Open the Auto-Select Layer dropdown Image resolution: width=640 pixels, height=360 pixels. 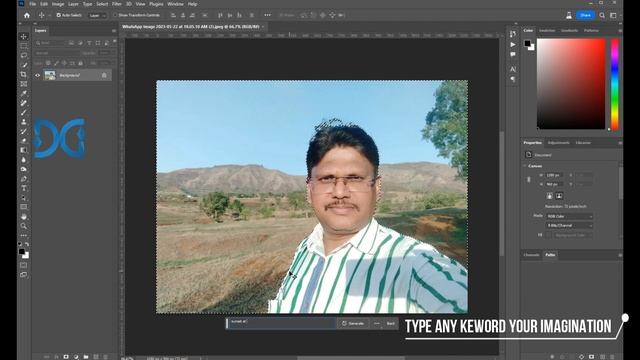coord(98,16)
